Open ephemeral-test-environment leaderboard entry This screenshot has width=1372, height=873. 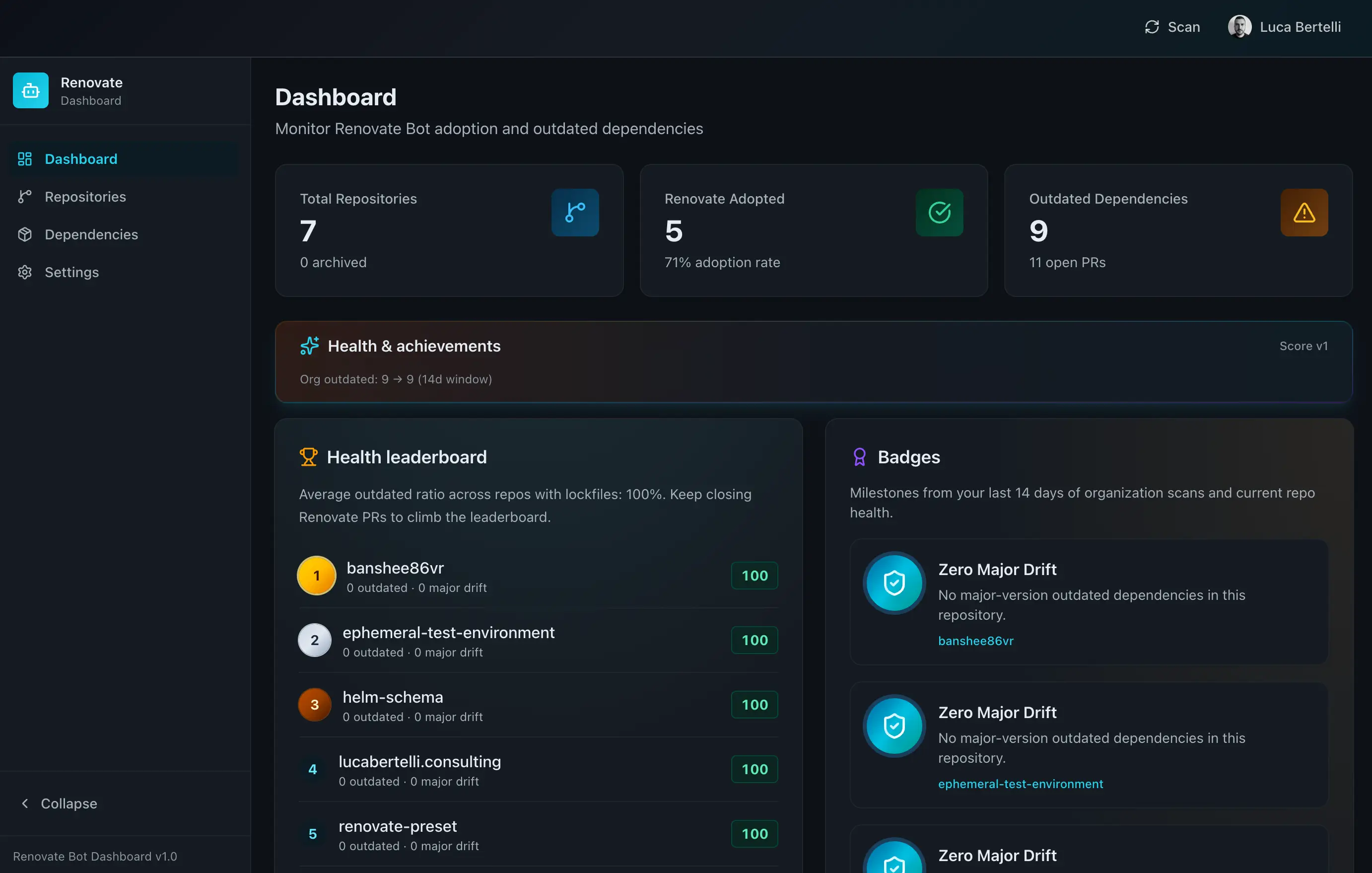(448, 632)
